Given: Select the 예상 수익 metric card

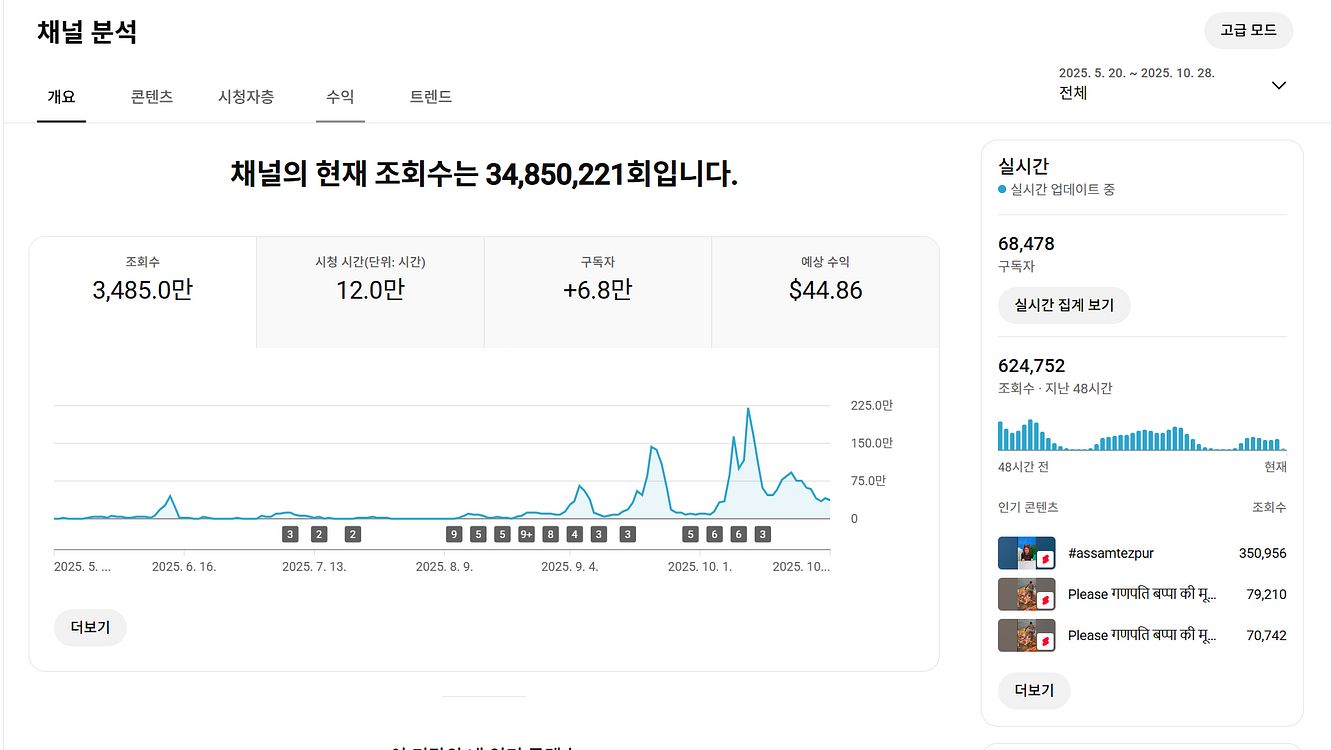Looking at the screenshot, I should pos(825,290).
